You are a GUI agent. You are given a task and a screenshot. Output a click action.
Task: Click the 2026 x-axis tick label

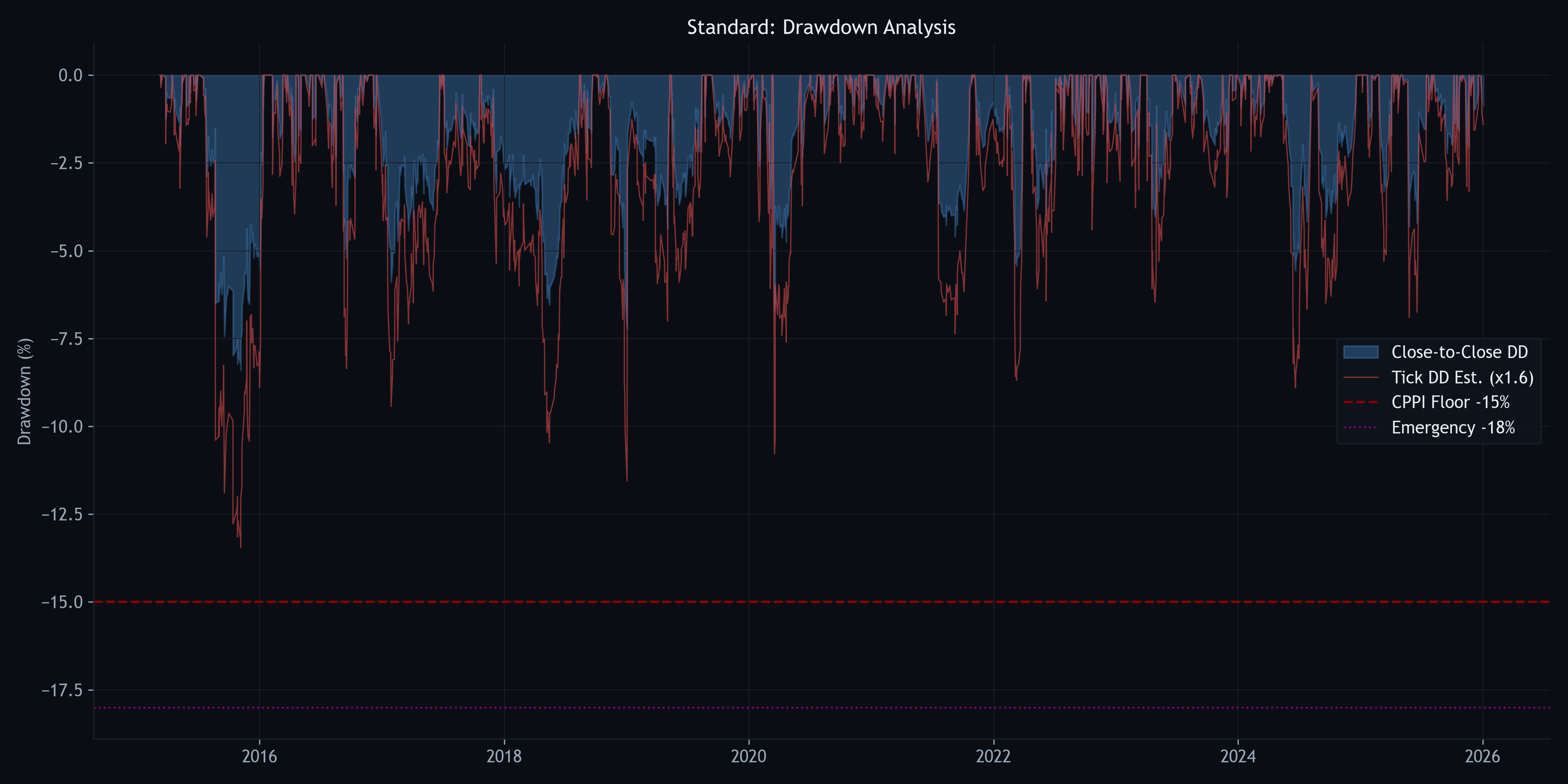click(1483, 757)
